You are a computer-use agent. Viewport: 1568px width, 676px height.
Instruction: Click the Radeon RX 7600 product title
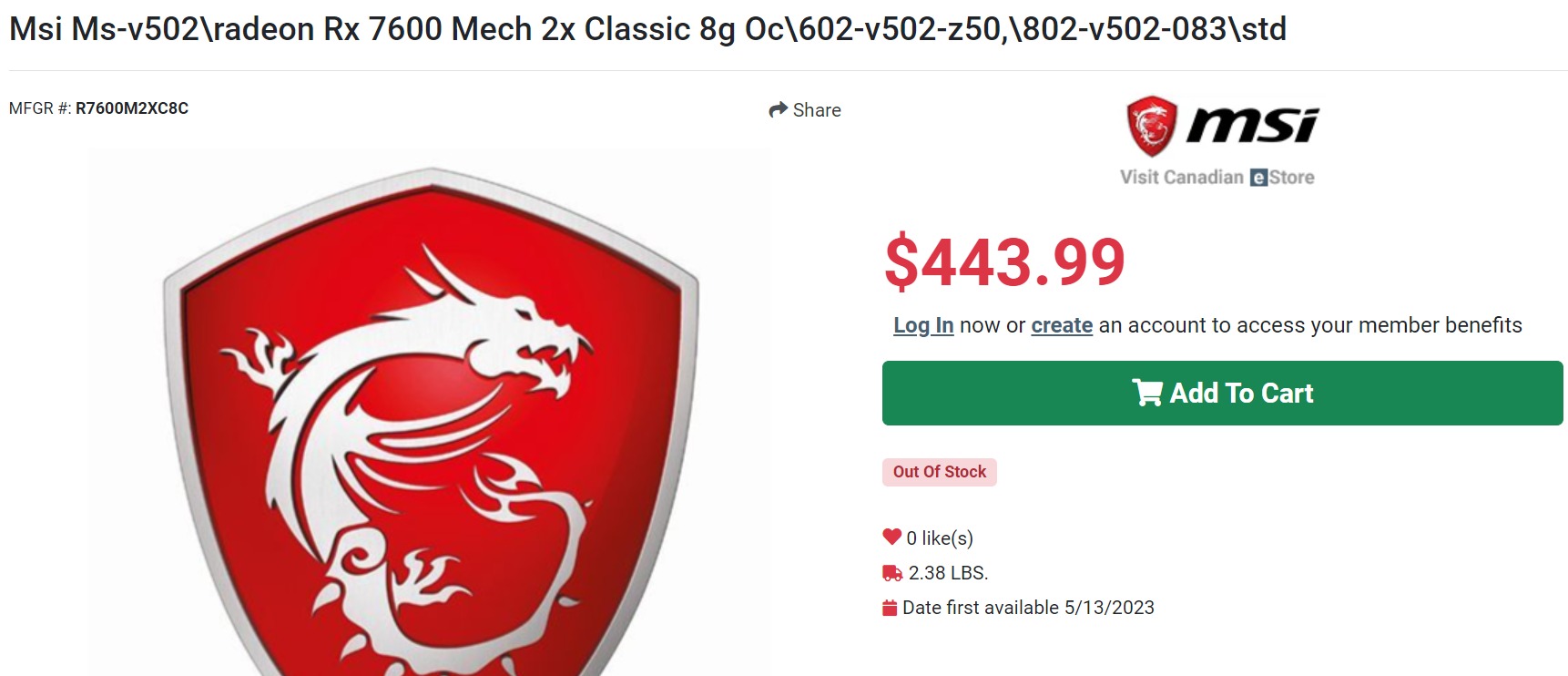[x=647, y=29]
